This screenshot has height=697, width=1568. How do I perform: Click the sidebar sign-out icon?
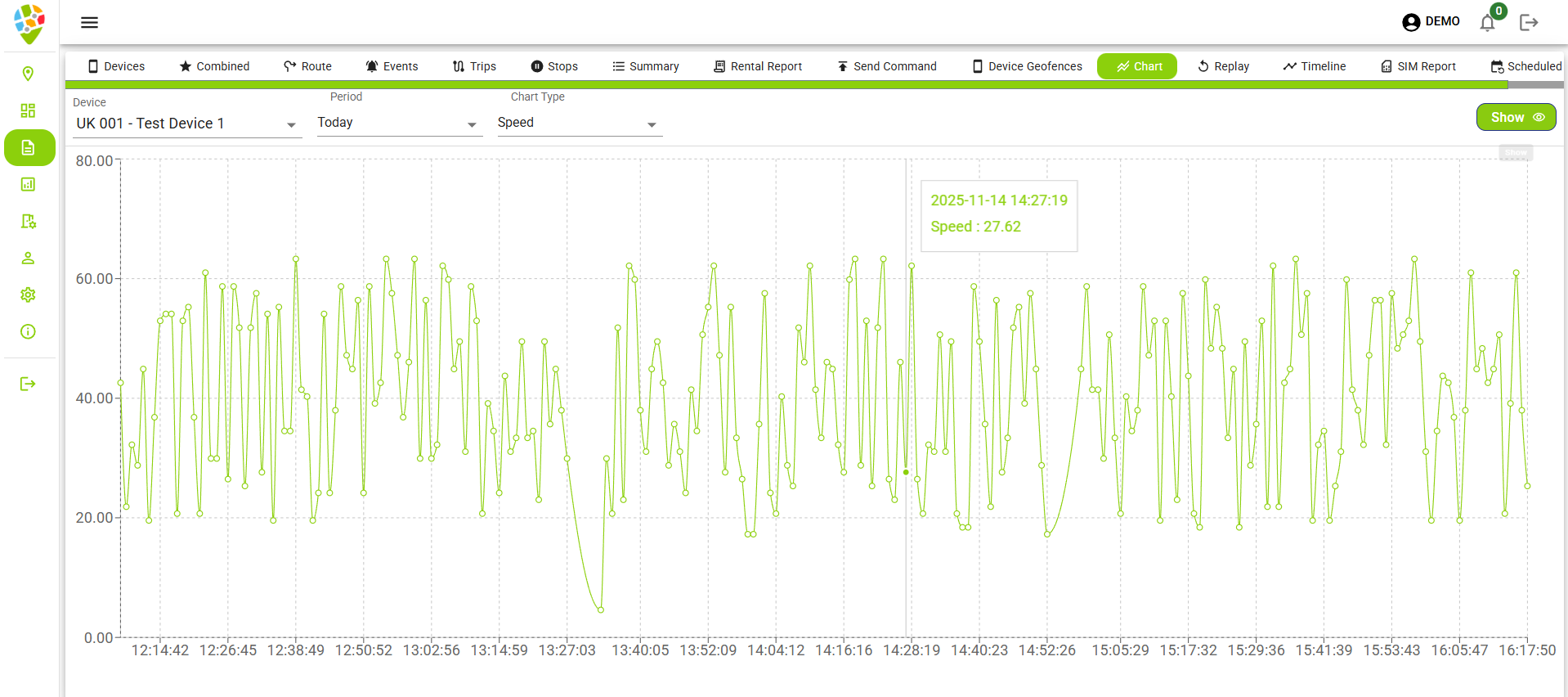click(x=28, y=384)
